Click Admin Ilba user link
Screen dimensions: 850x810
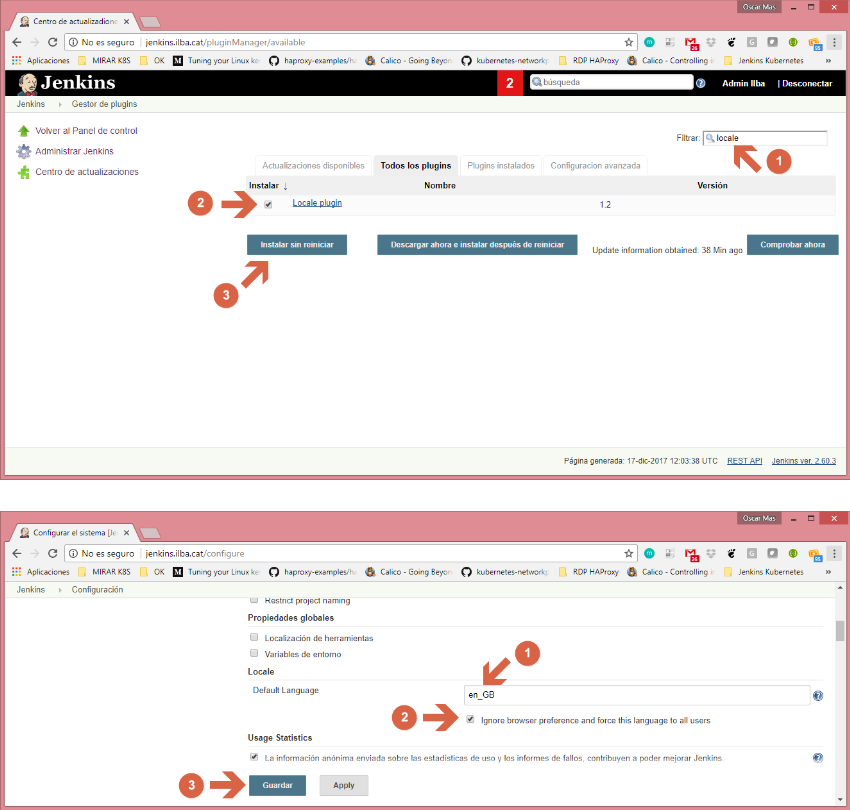coord(743,83)
